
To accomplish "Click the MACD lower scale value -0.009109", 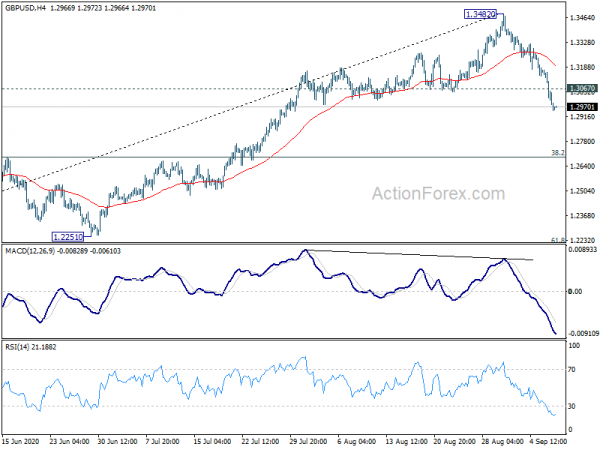I will 583,334.
